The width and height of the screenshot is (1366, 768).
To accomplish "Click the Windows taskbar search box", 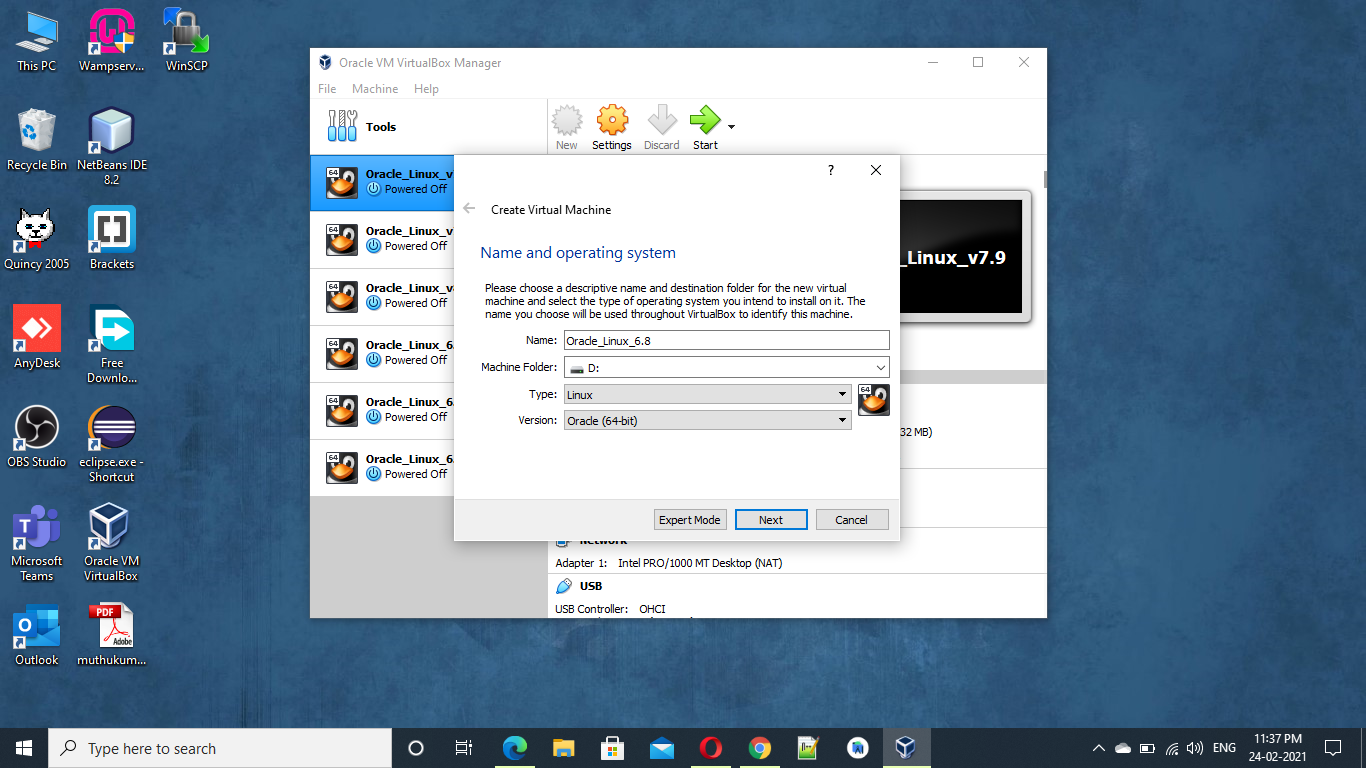I will click(x=220, y=748).
